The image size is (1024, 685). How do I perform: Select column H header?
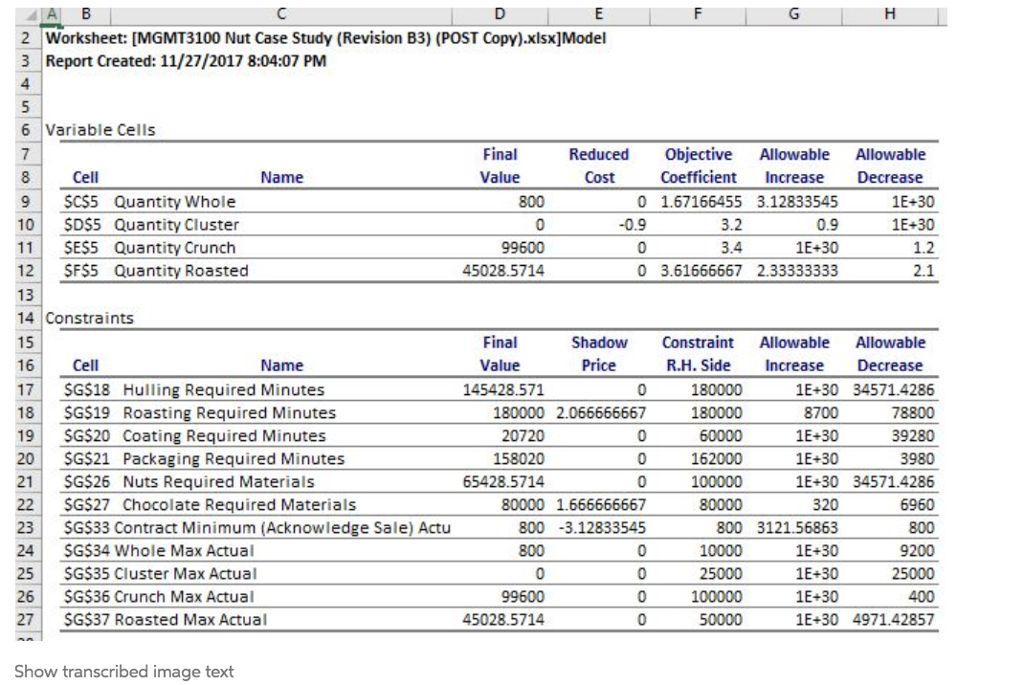click(890, 15)
